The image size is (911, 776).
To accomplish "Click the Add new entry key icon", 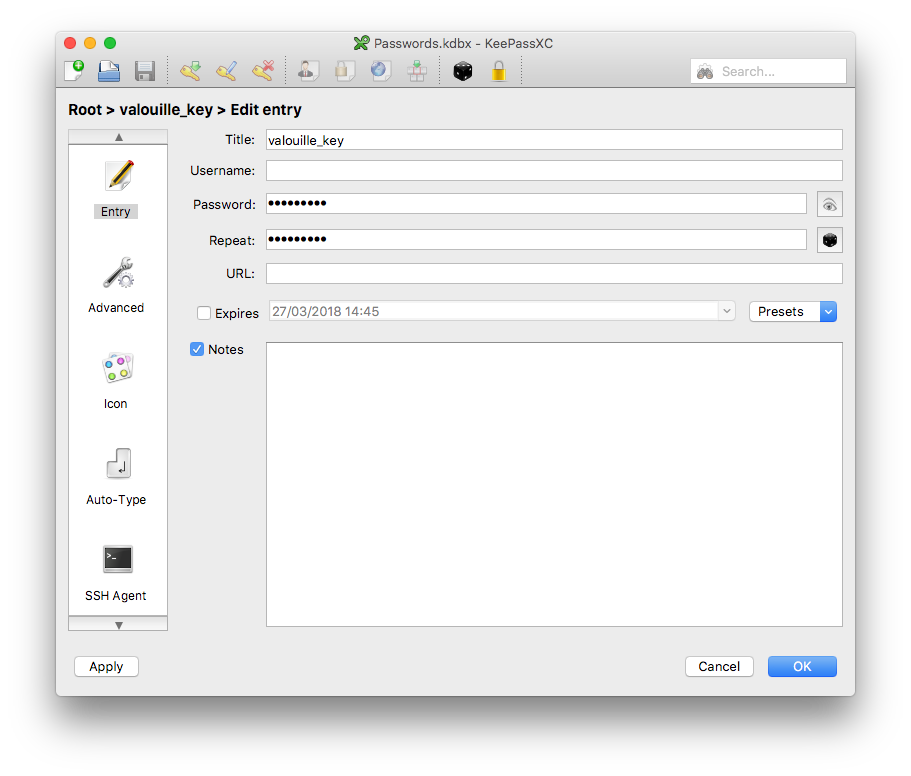I will point(191,71).
